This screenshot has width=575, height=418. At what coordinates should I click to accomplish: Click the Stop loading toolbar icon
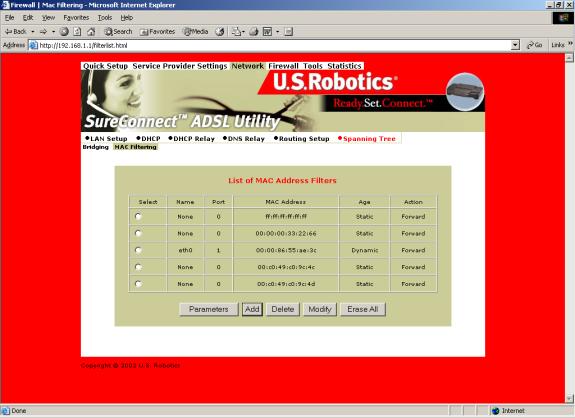coord(64,32)
